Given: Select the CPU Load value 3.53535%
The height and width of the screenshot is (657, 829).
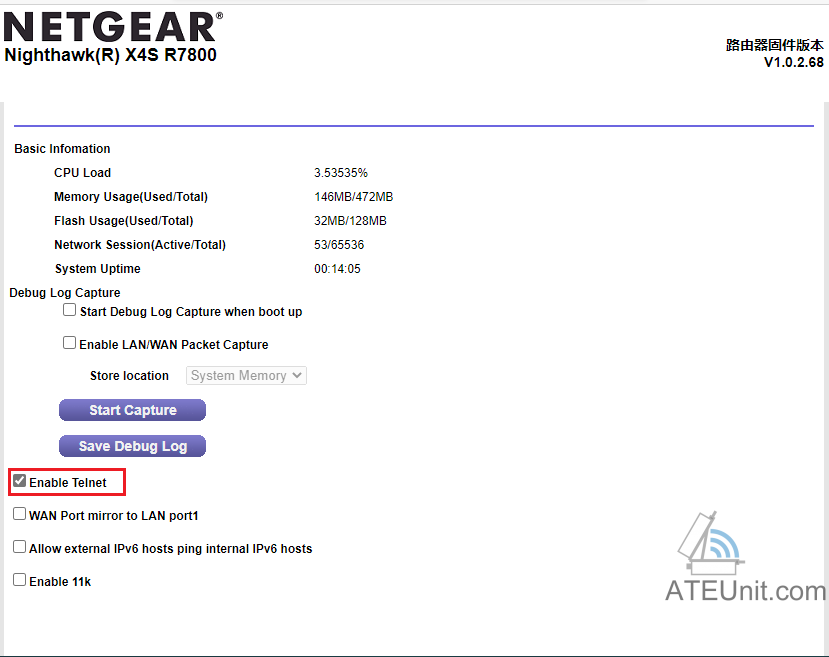Looking at the screenshot, I should 341,173.
